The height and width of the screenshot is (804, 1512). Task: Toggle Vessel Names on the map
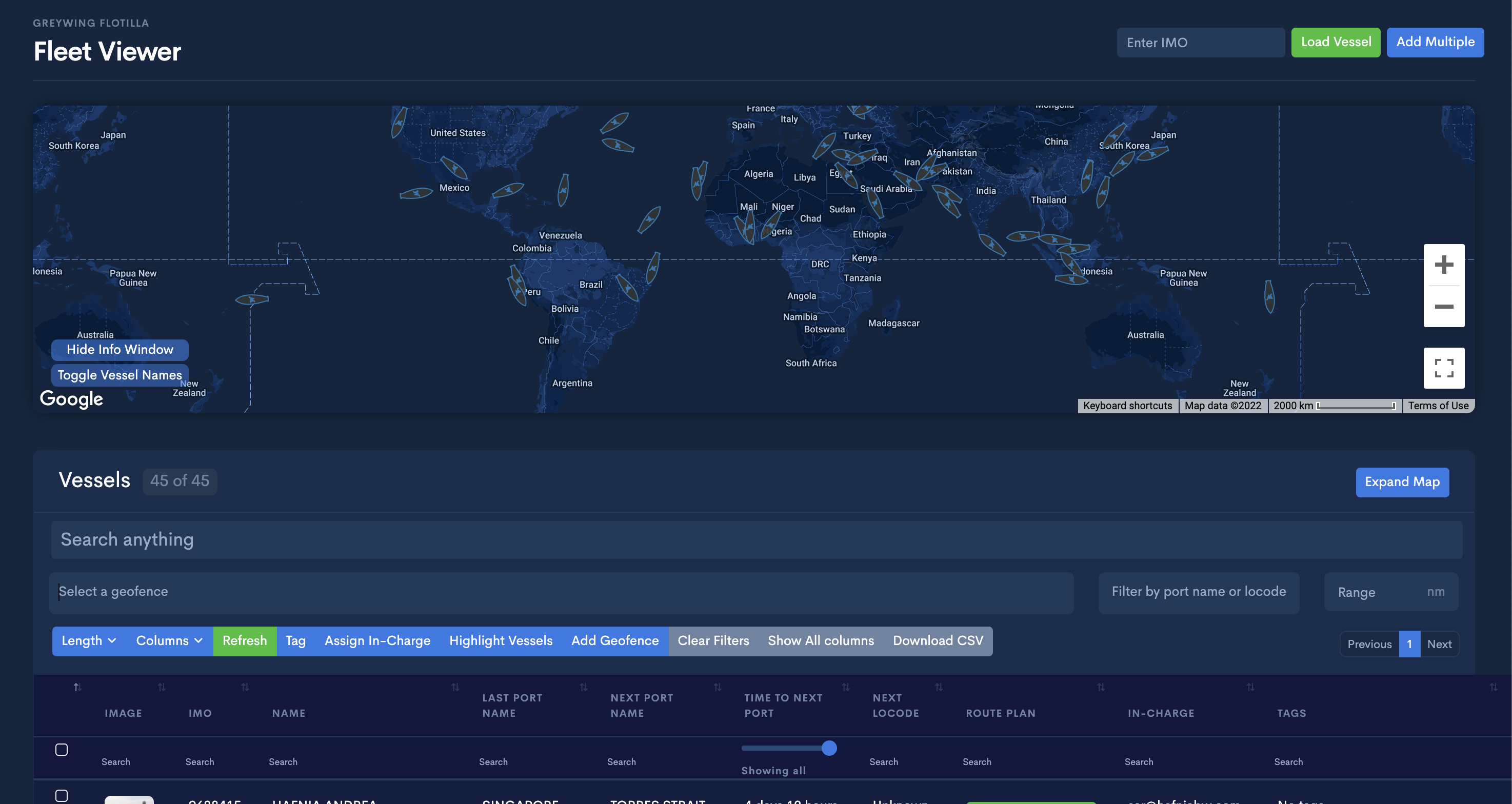tap(120, 375)
